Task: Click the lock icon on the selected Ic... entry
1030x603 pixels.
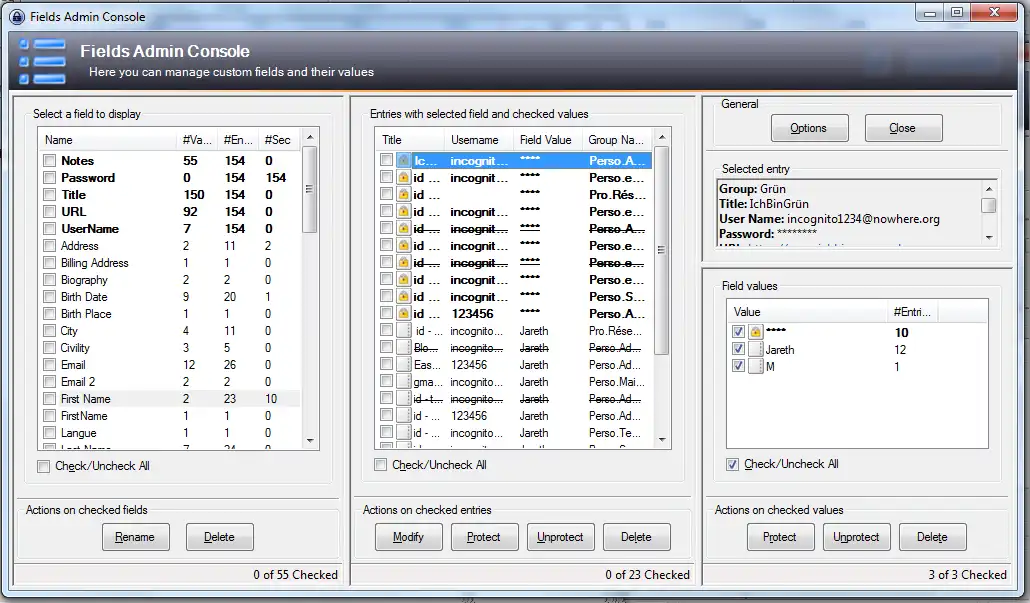Action: coord(403,160)
